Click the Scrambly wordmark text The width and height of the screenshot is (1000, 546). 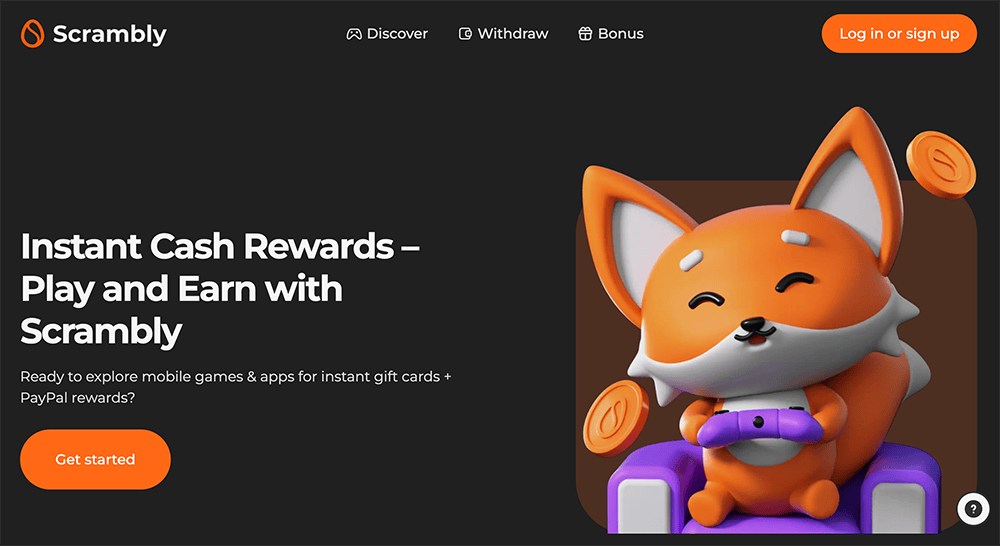pos(109,34)
